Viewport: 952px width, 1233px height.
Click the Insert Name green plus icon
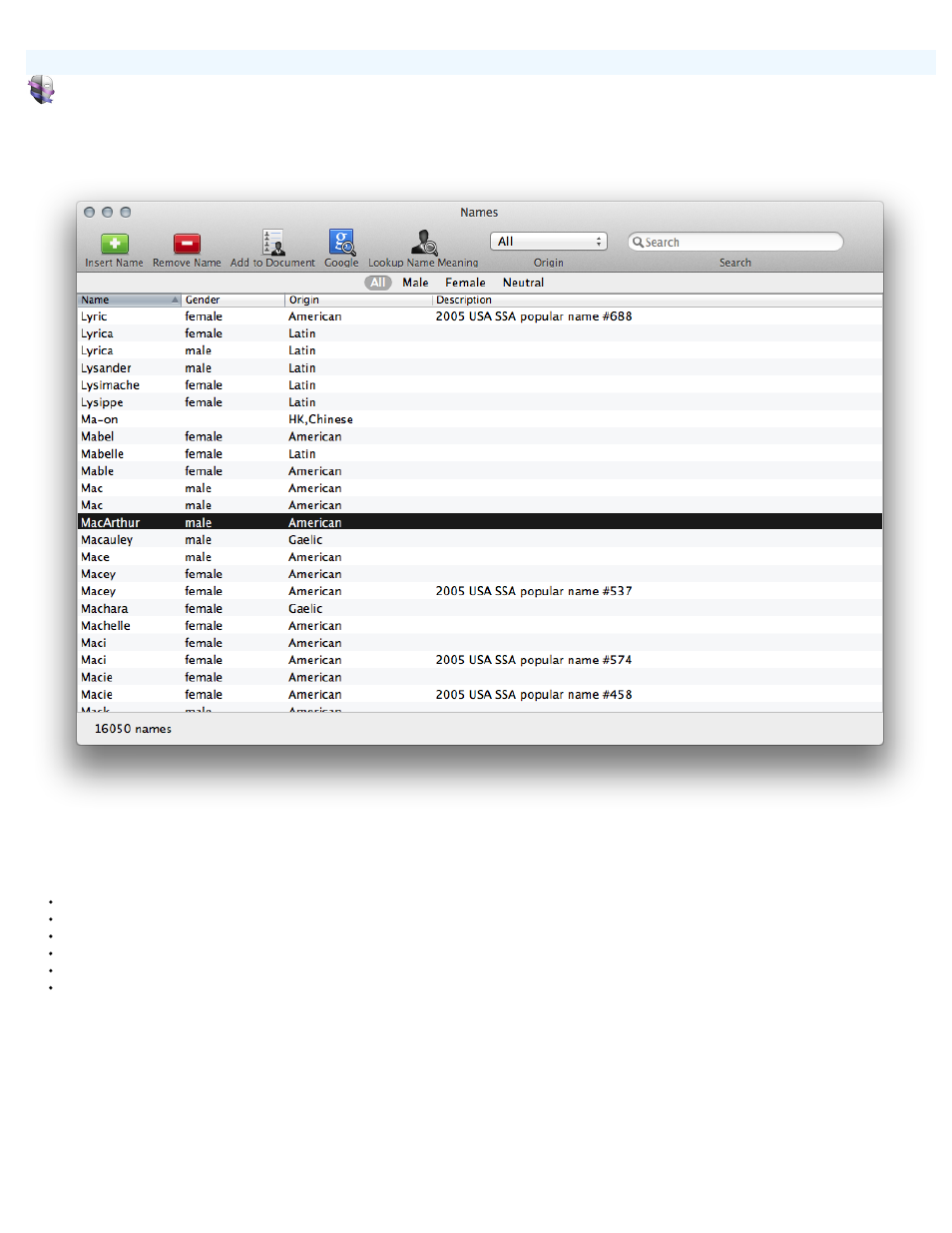115,244
